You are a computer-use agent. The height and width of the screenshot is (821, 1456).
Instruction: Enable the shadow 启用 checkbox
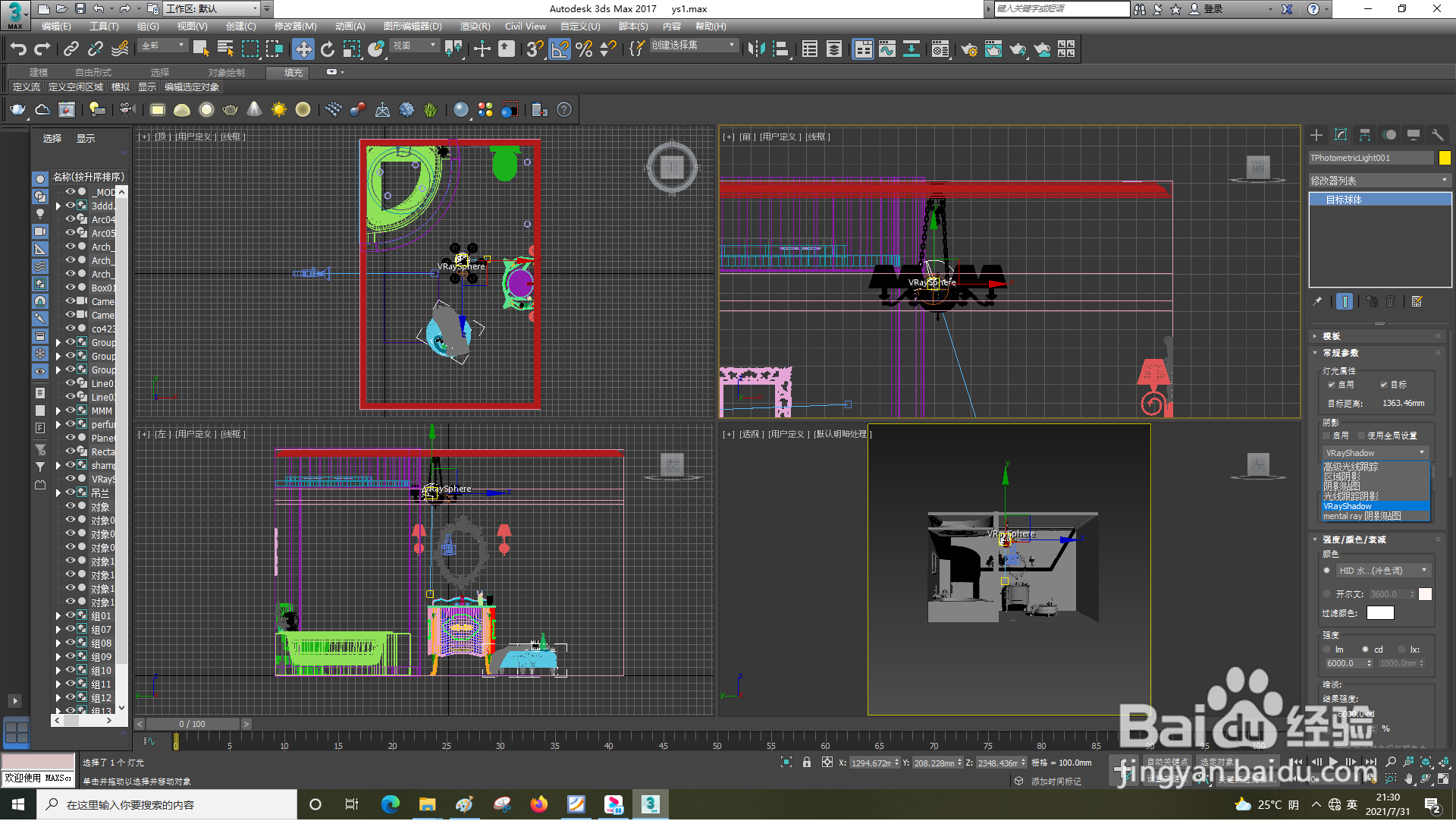click(1327, 436)
